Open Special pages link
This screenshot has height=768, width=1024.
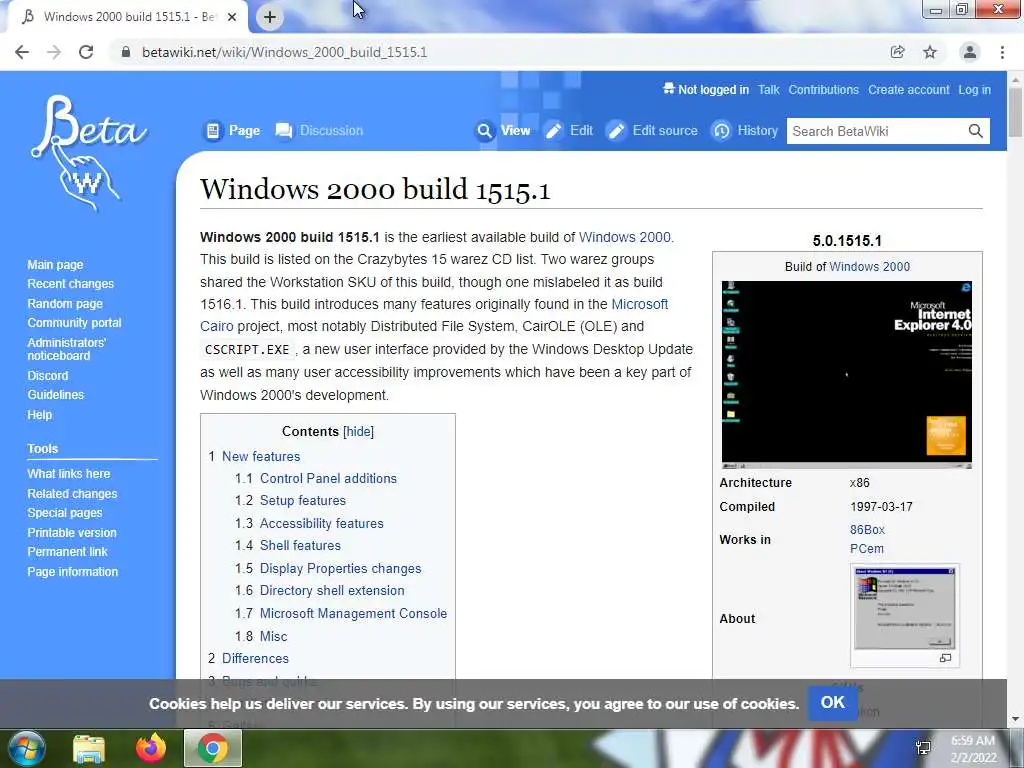click(x=65, y=513)
